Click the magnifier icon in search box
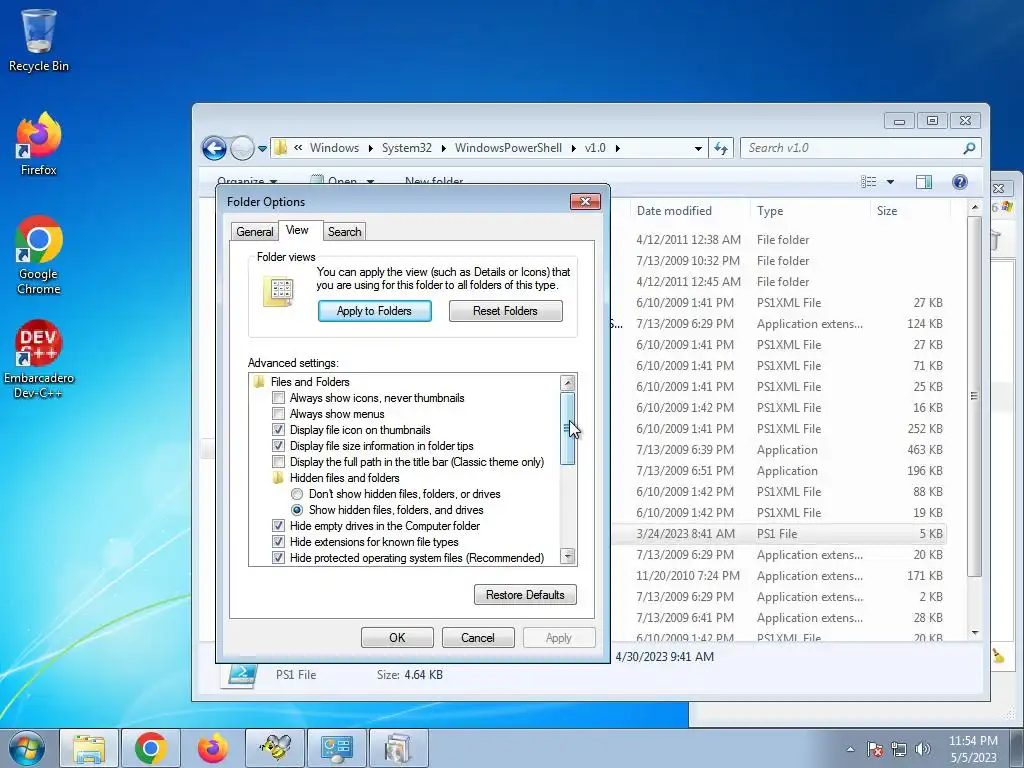The image size is (1024, 768). tap(969, 148)
